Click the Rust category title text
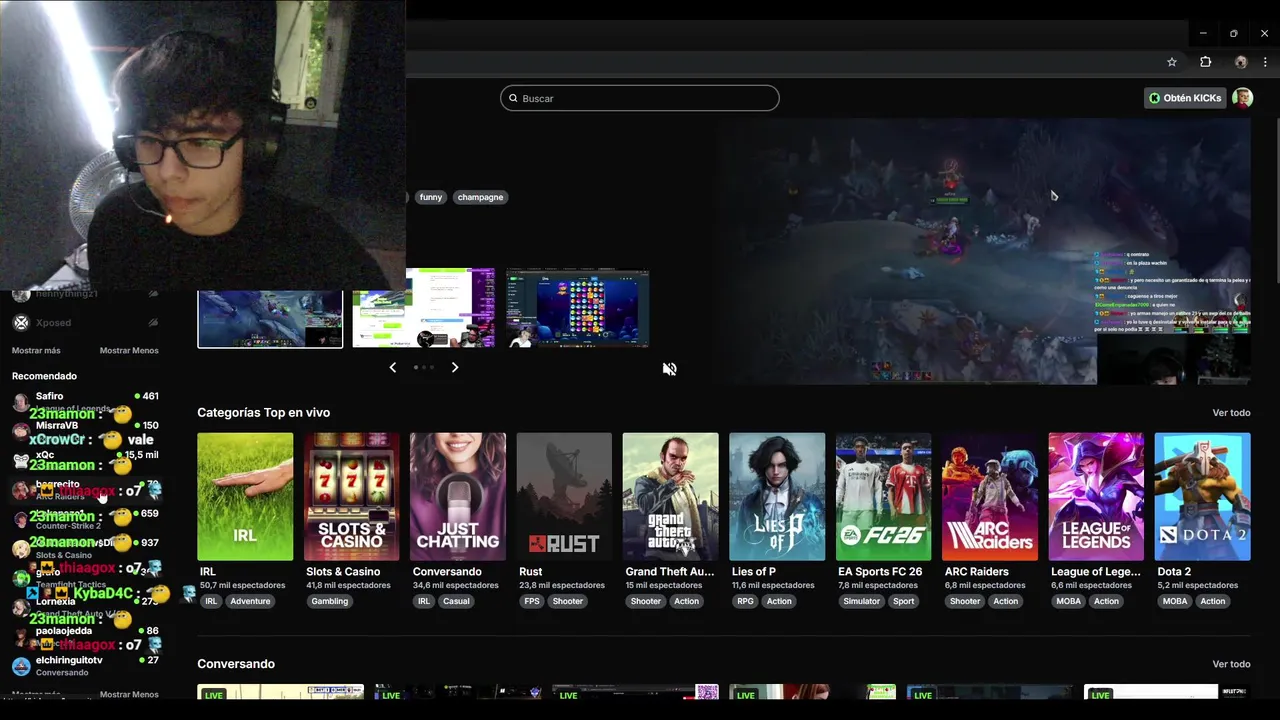This screenshot has width=1280, height=720. (x=531, y=572)
